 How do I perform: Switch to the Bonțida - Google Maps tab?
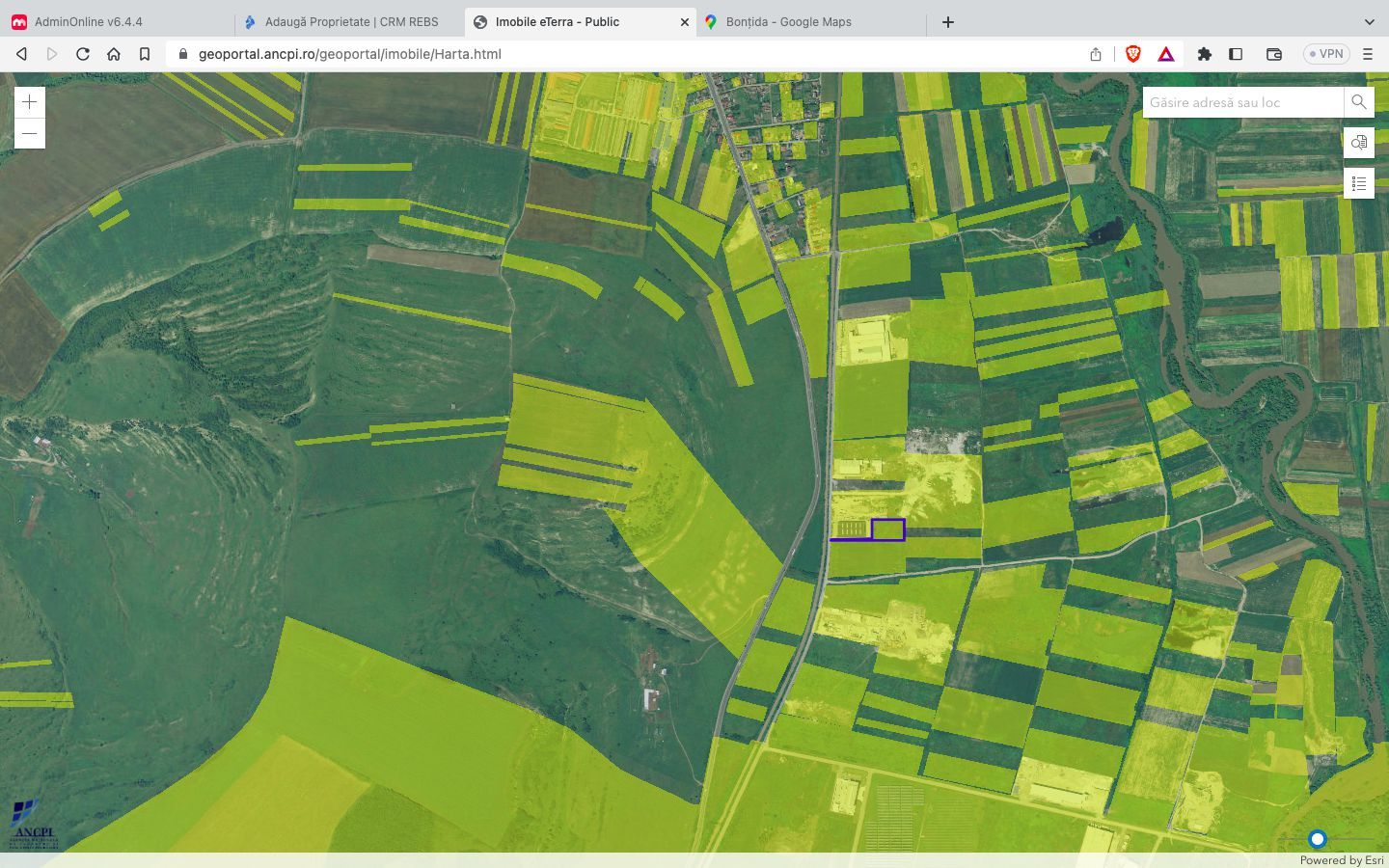(x=788, y=21)
